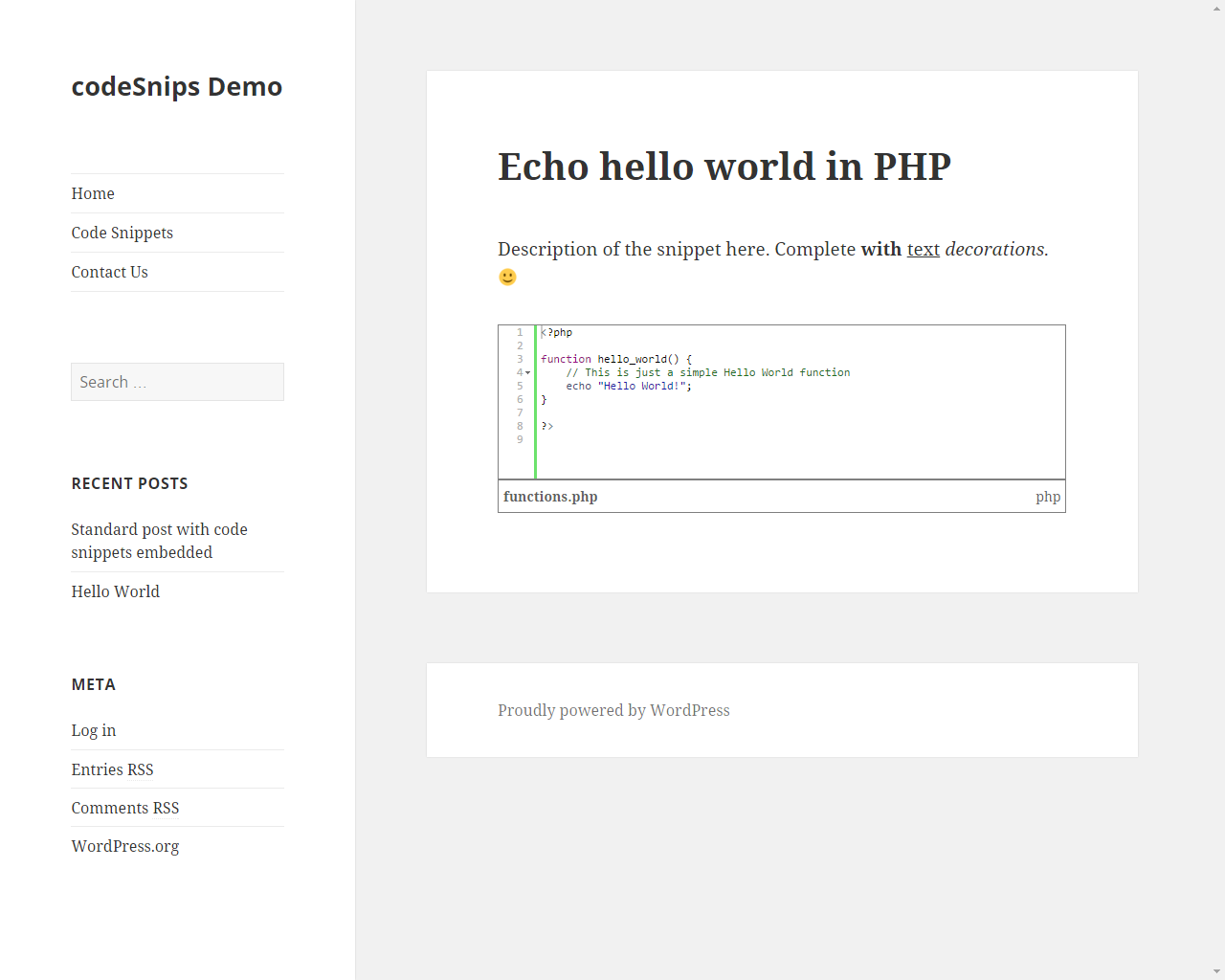Image resolution: width=1225 pixels, height=980 pixels.
Task: Open the Hello World recent post
Action: [116, 591]
